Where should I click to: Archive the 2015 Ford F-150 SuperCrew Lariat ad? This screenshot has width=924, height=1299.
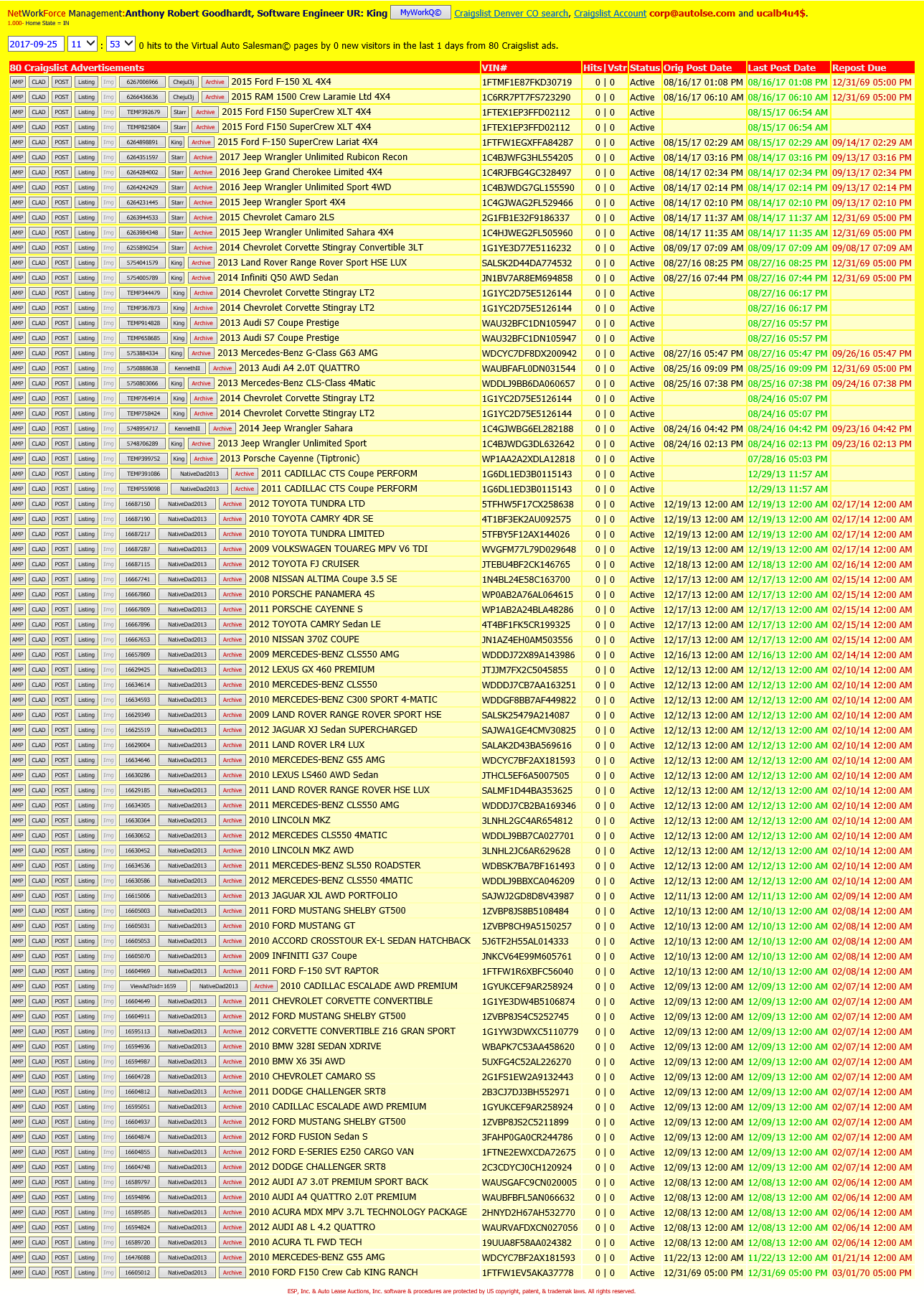coord(201,142)
